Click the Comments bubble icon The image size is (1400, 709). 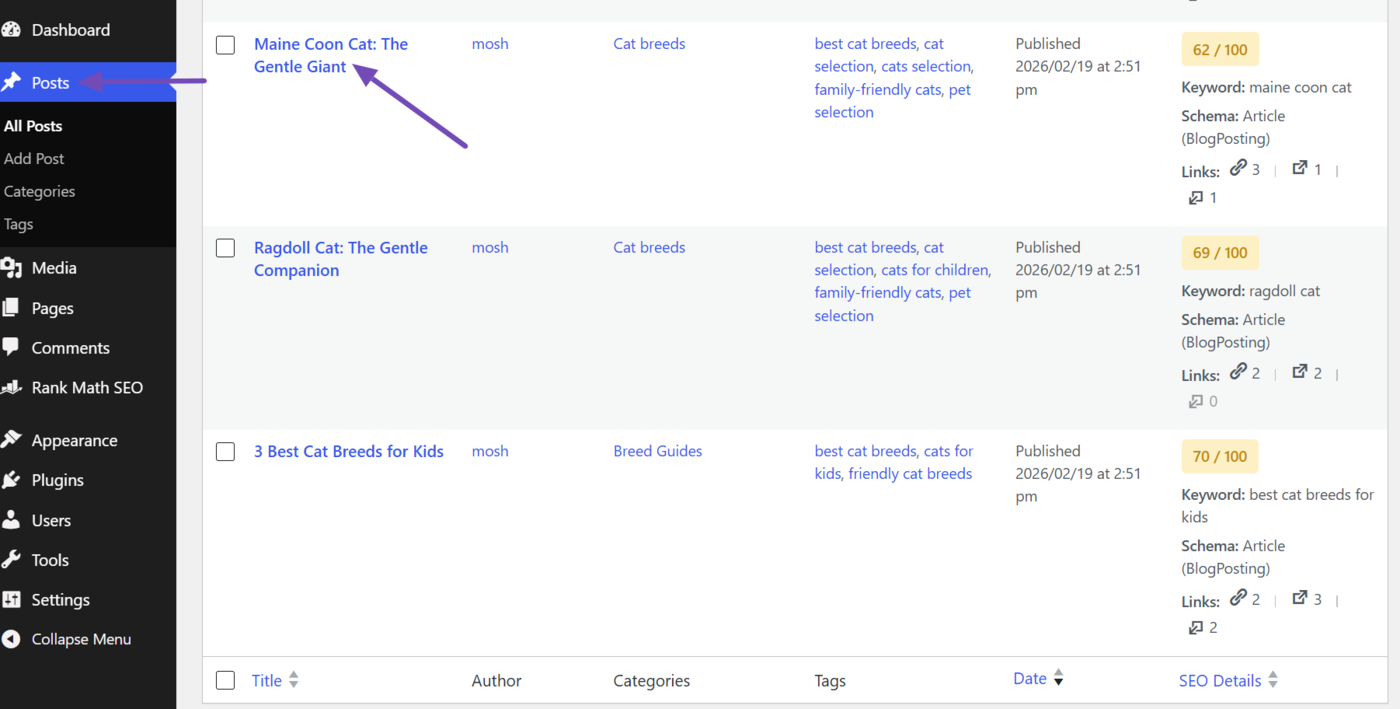[x=11, y=347]
